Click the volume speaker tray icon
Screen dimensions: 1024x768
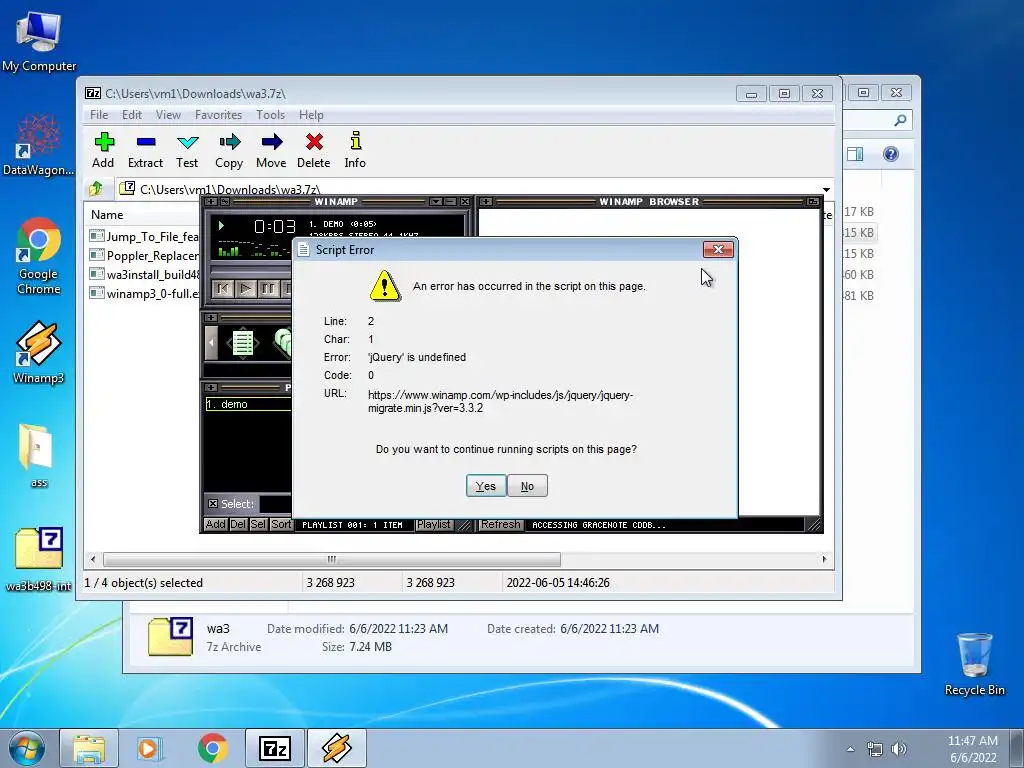[x=899, y=749]
